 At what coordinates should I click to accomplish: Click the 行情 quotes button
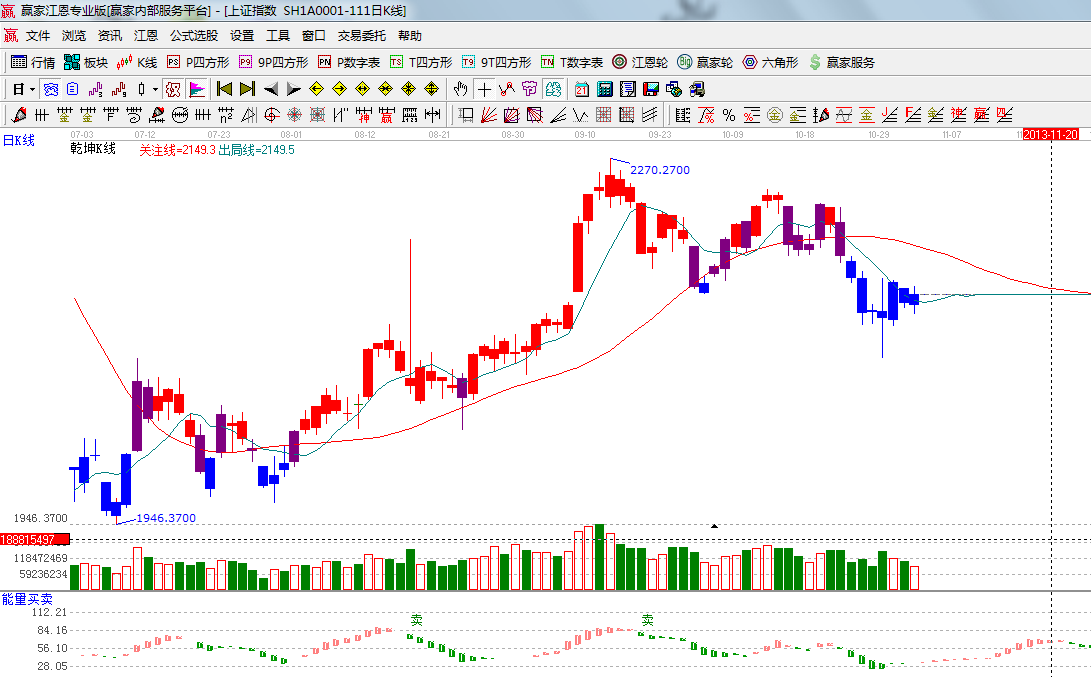pos(33,62)
